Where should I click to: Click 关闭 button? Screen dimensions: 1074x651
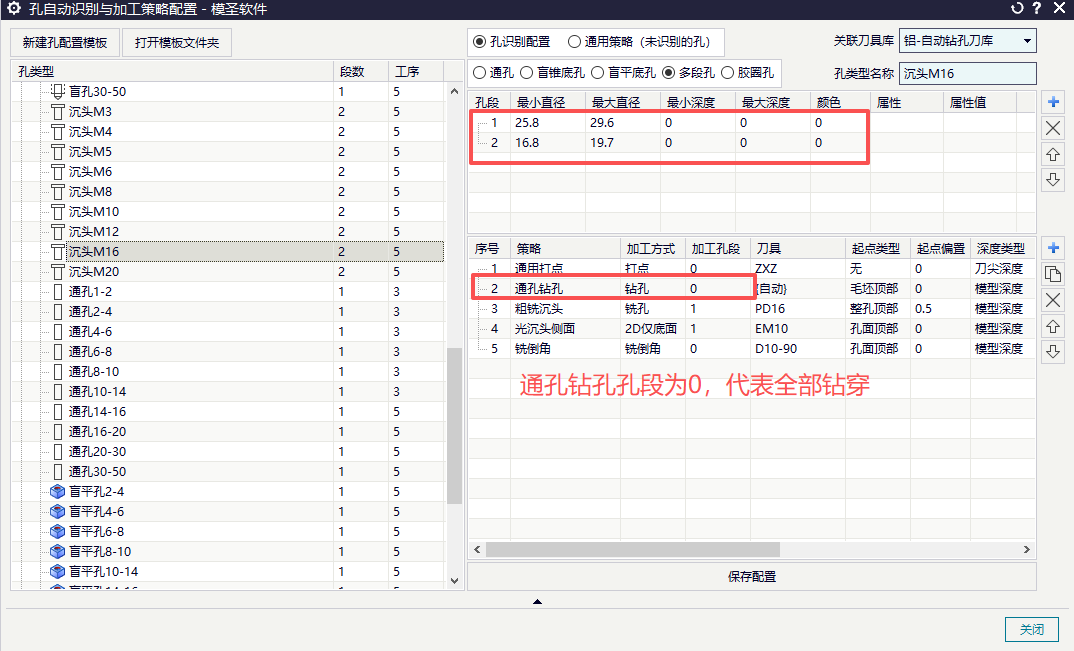[x=1032, y=629]
